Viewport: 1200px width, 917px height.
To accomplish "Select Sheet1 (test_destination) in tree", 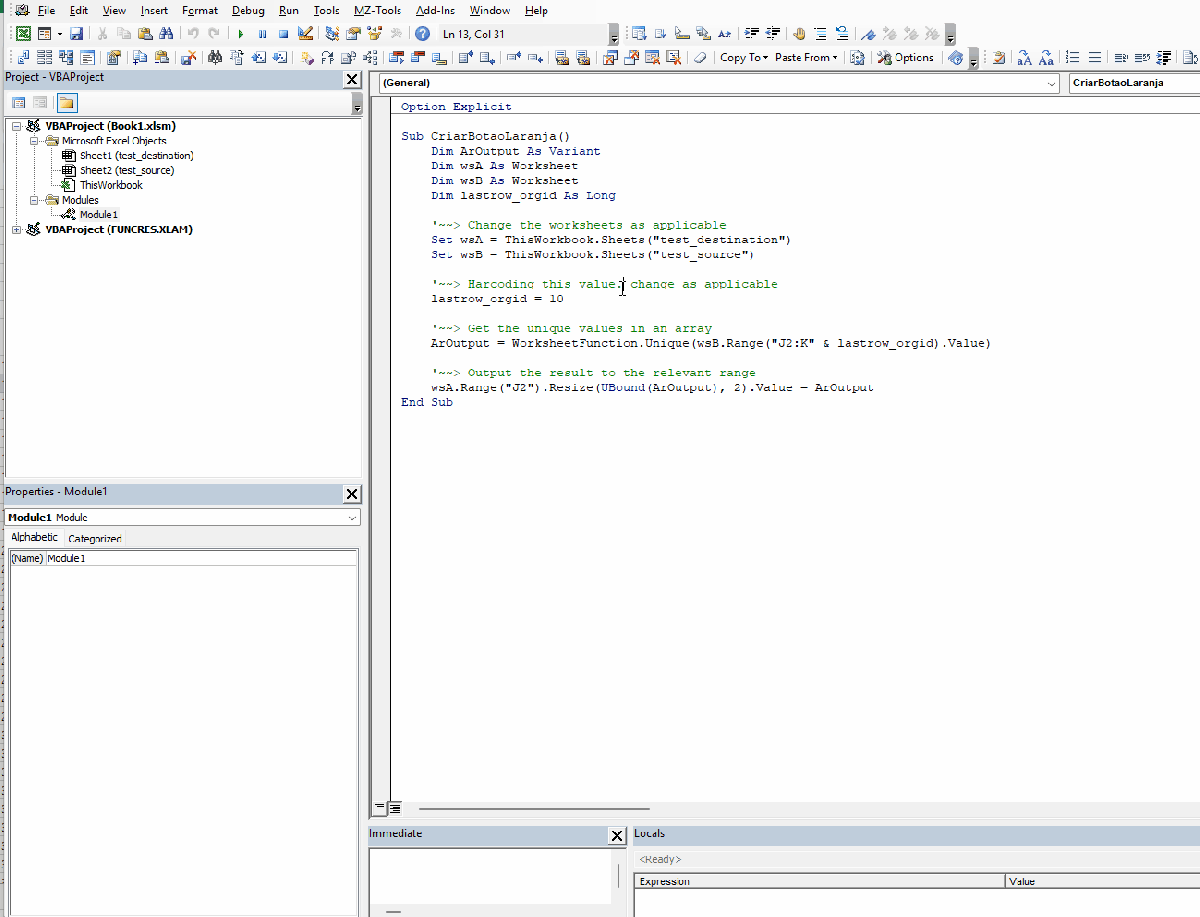I will tap(136, 156).
